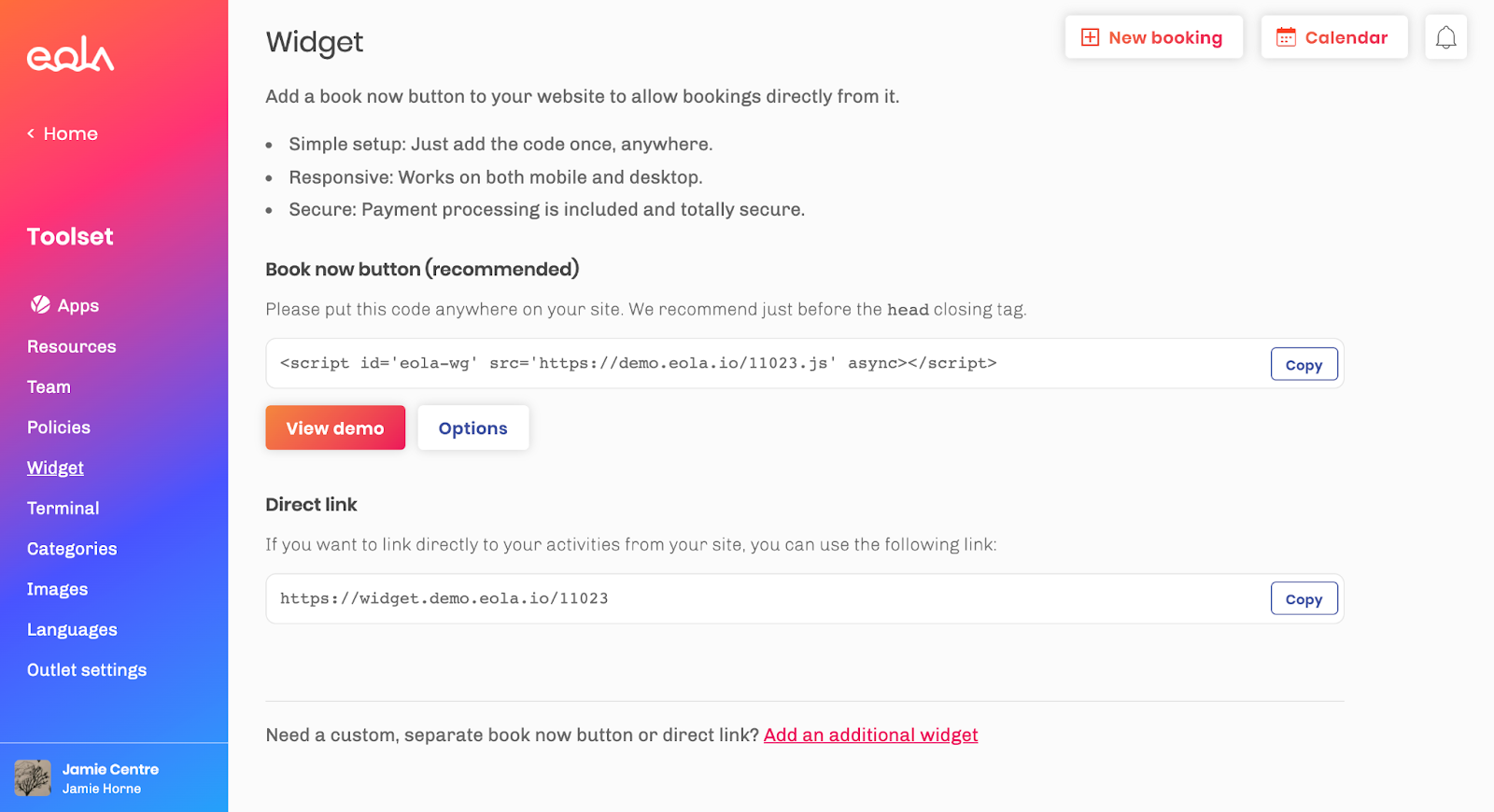Click Jamie Centre profile avatar

coord(33,777)
